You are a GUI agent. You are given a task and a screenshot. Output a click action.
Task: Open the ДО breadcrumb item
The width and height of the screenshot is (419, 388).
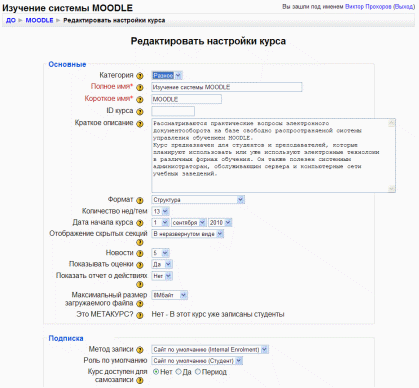click(x=11, y=20)
